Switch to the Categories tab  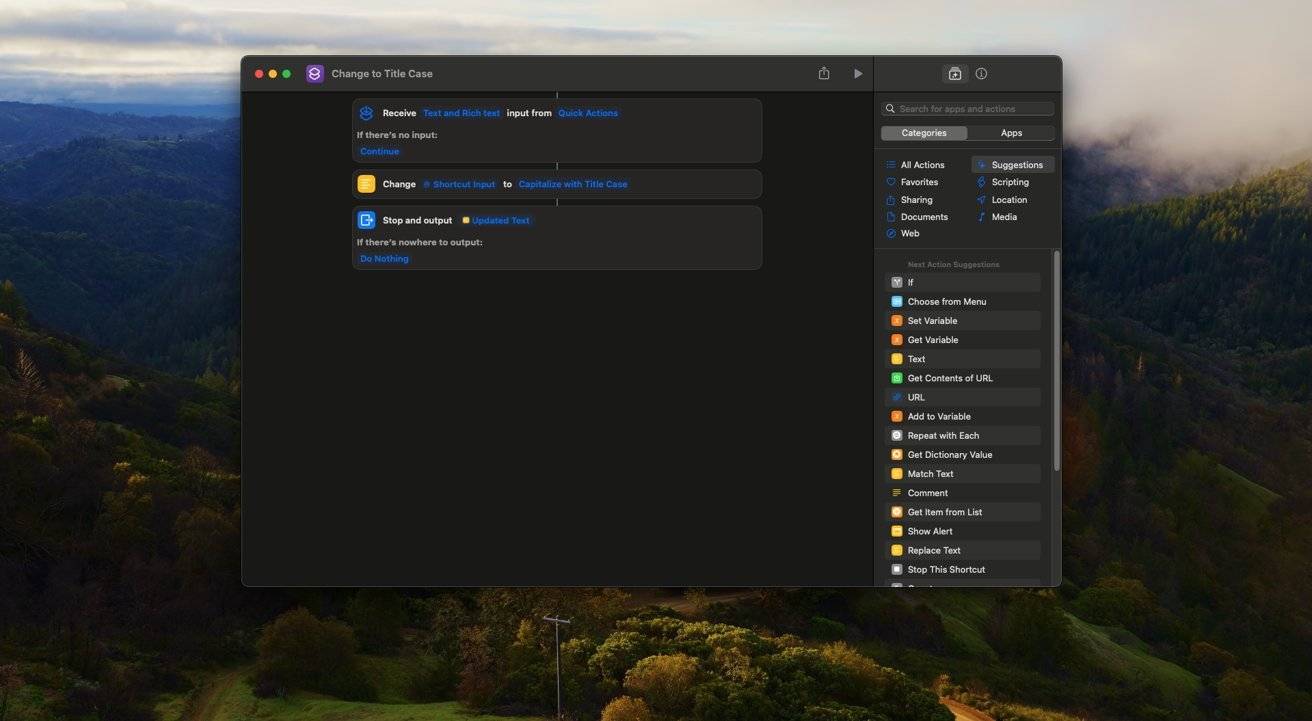(924, 133)
